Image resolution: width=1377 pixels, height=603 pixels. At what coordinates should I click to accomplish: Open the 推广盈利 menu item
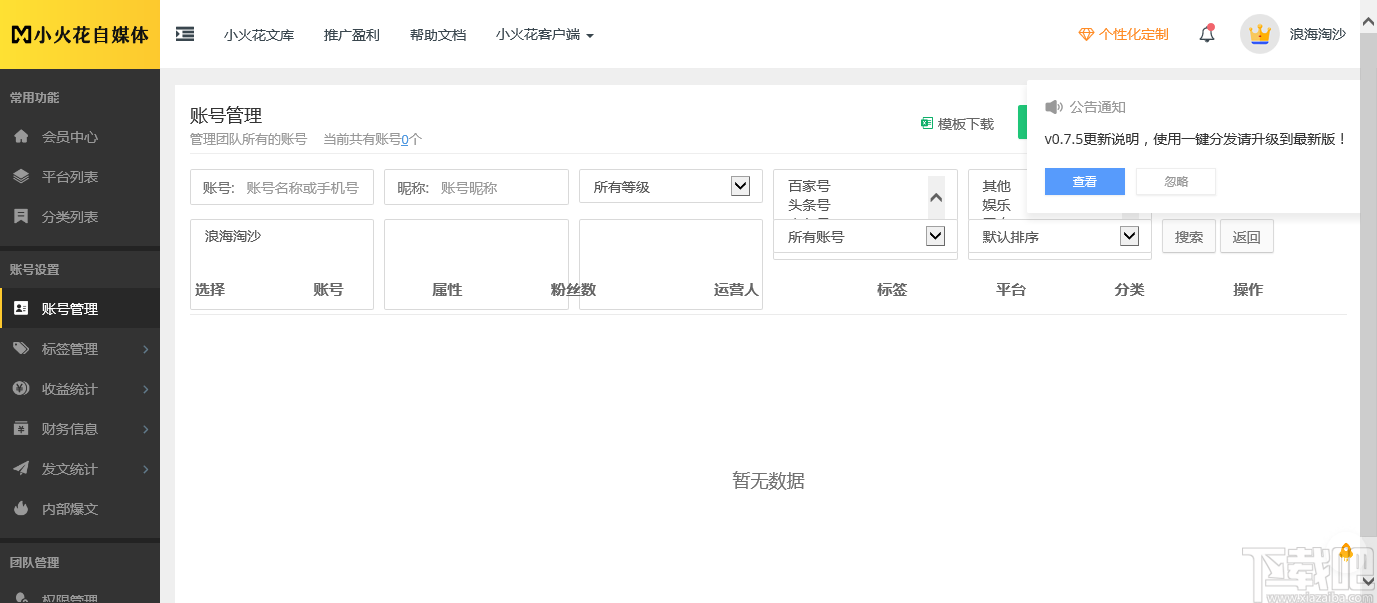coord(352,34)
